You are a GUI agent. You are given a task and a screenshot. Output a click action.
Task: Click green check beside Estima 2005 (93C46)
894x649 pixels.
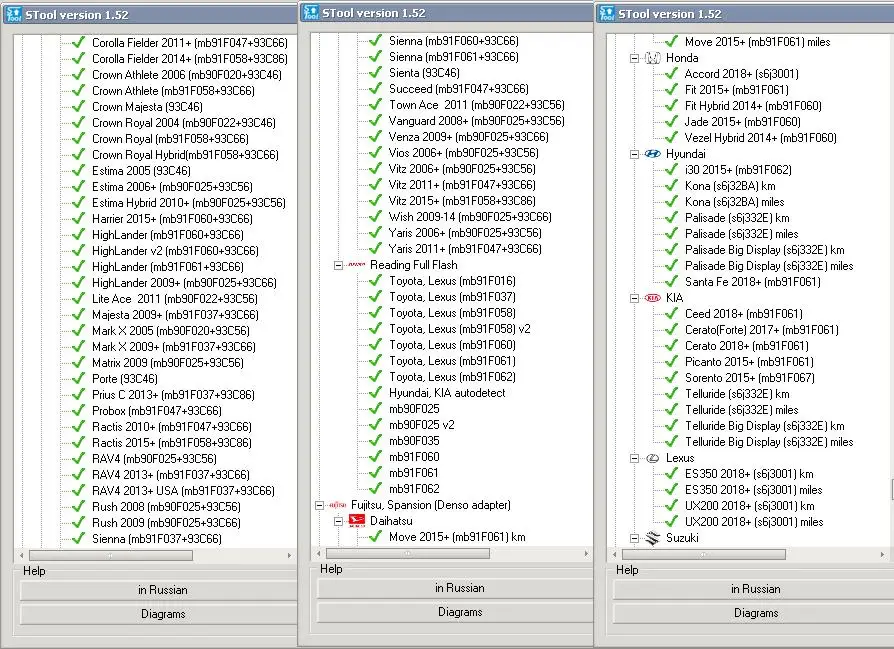(x=79, y=170)
